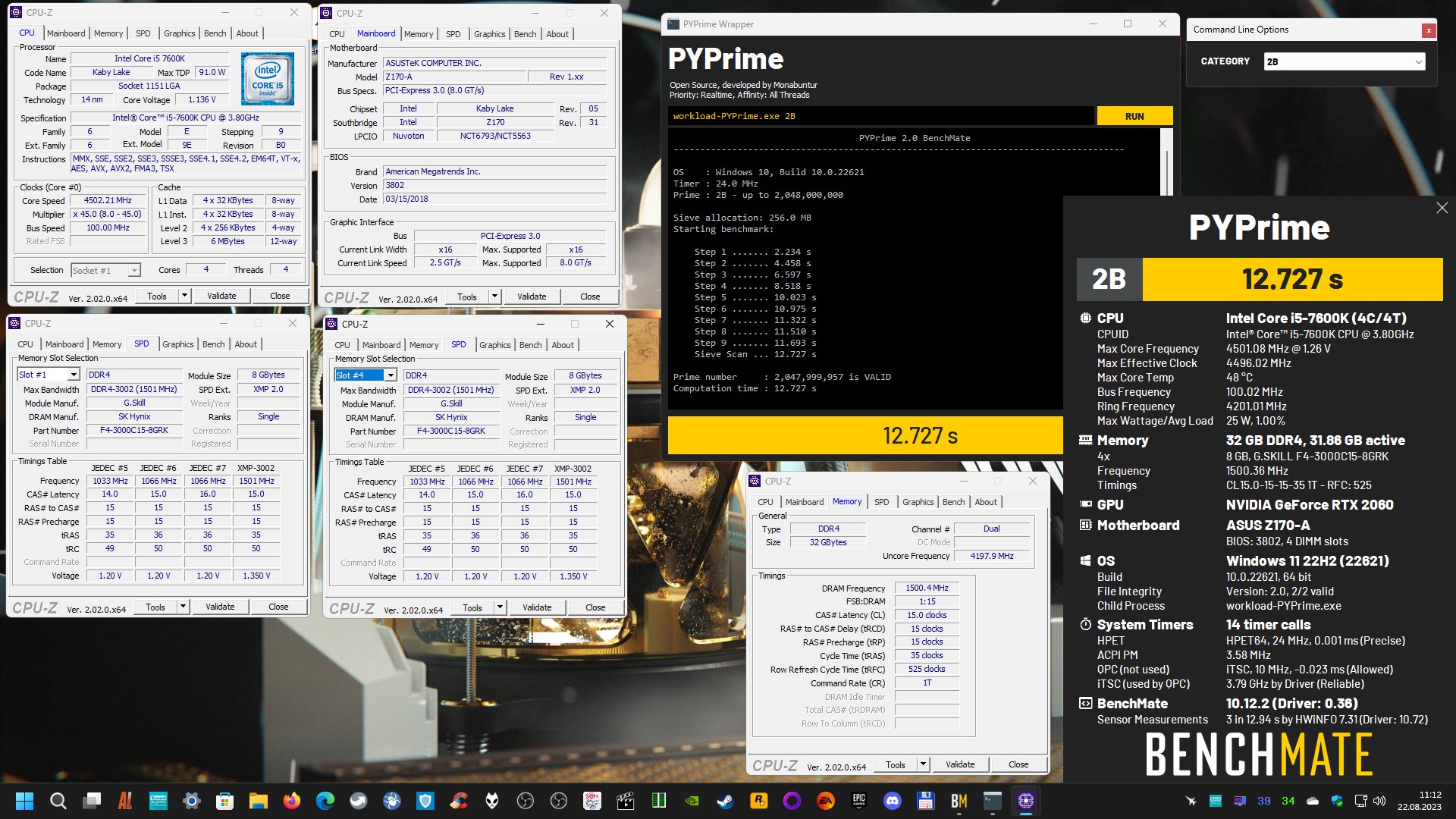Viewport: 1456px width, 819px height.
Task: Open the OneDrive cloud tray icon
Action: (1313, 801)
